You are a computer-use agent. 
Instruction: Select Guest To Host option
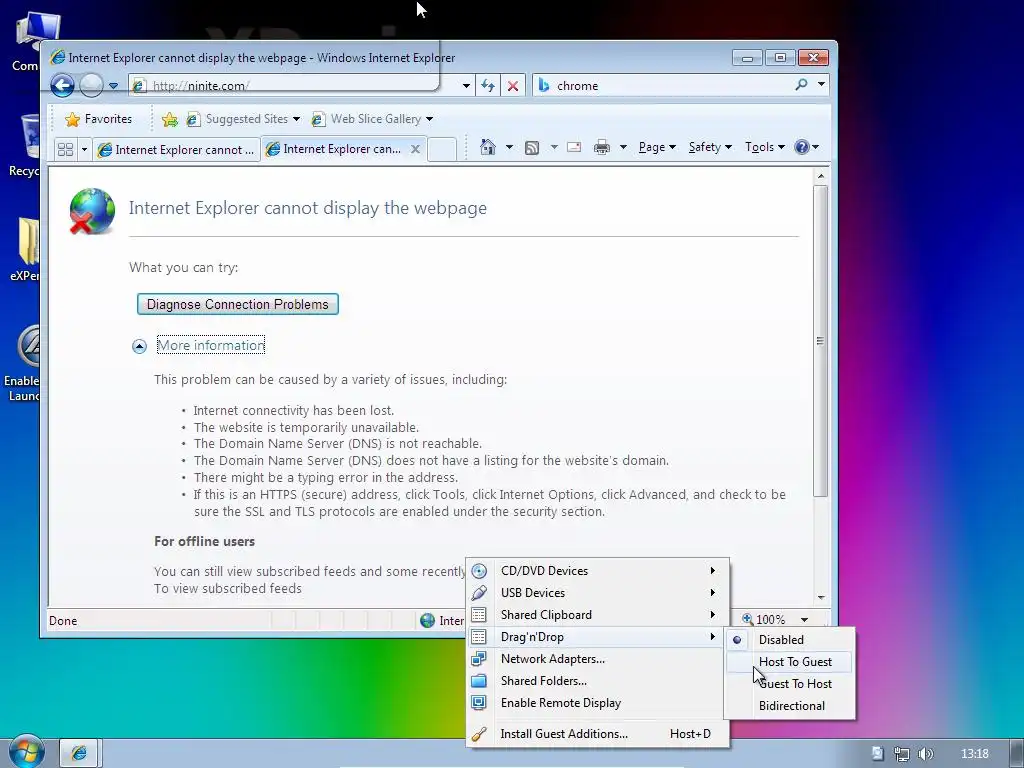[x=790, y=684]
